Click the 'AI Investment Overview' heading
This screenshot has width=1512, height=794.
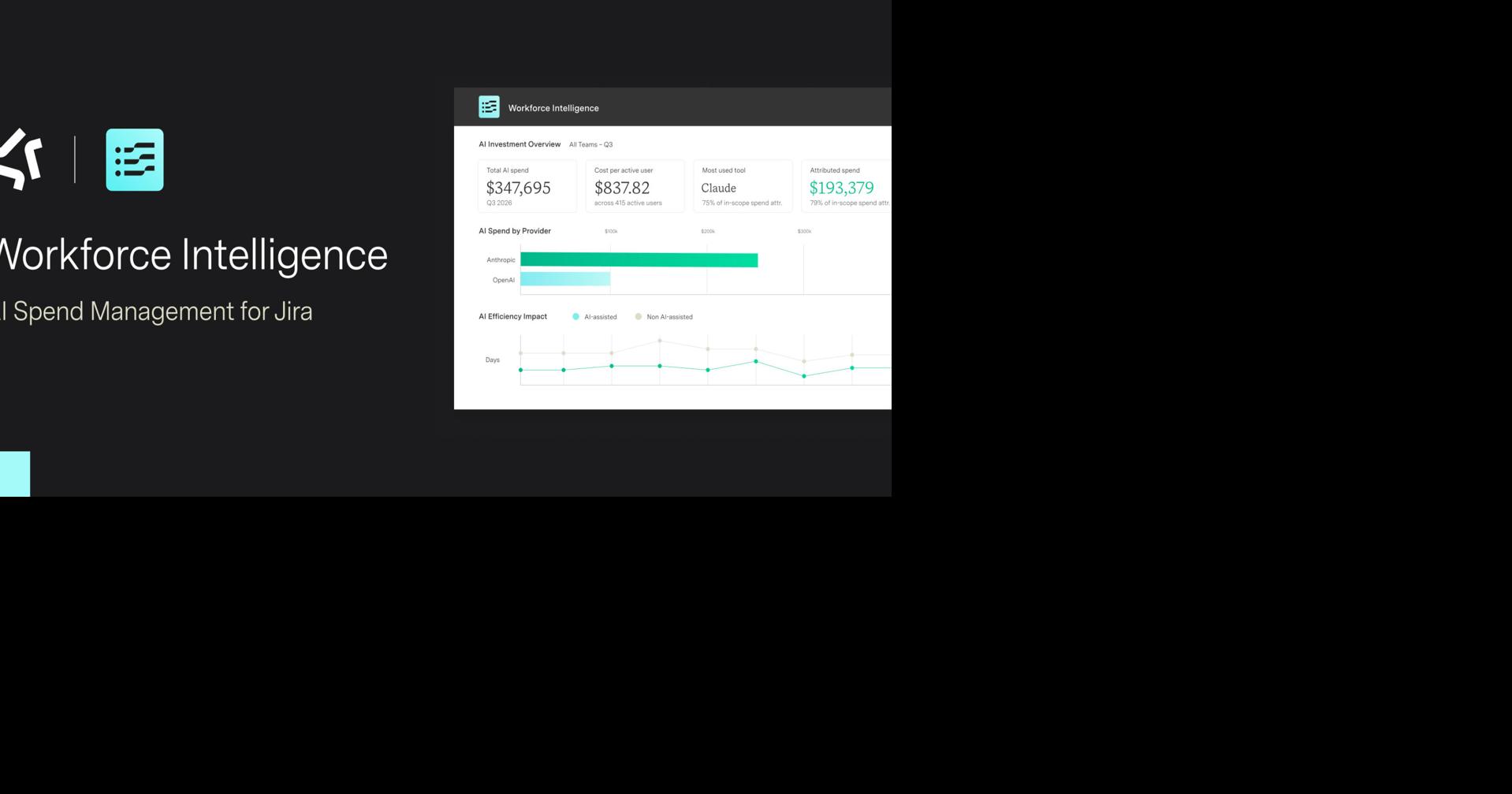tap(520, 144)
